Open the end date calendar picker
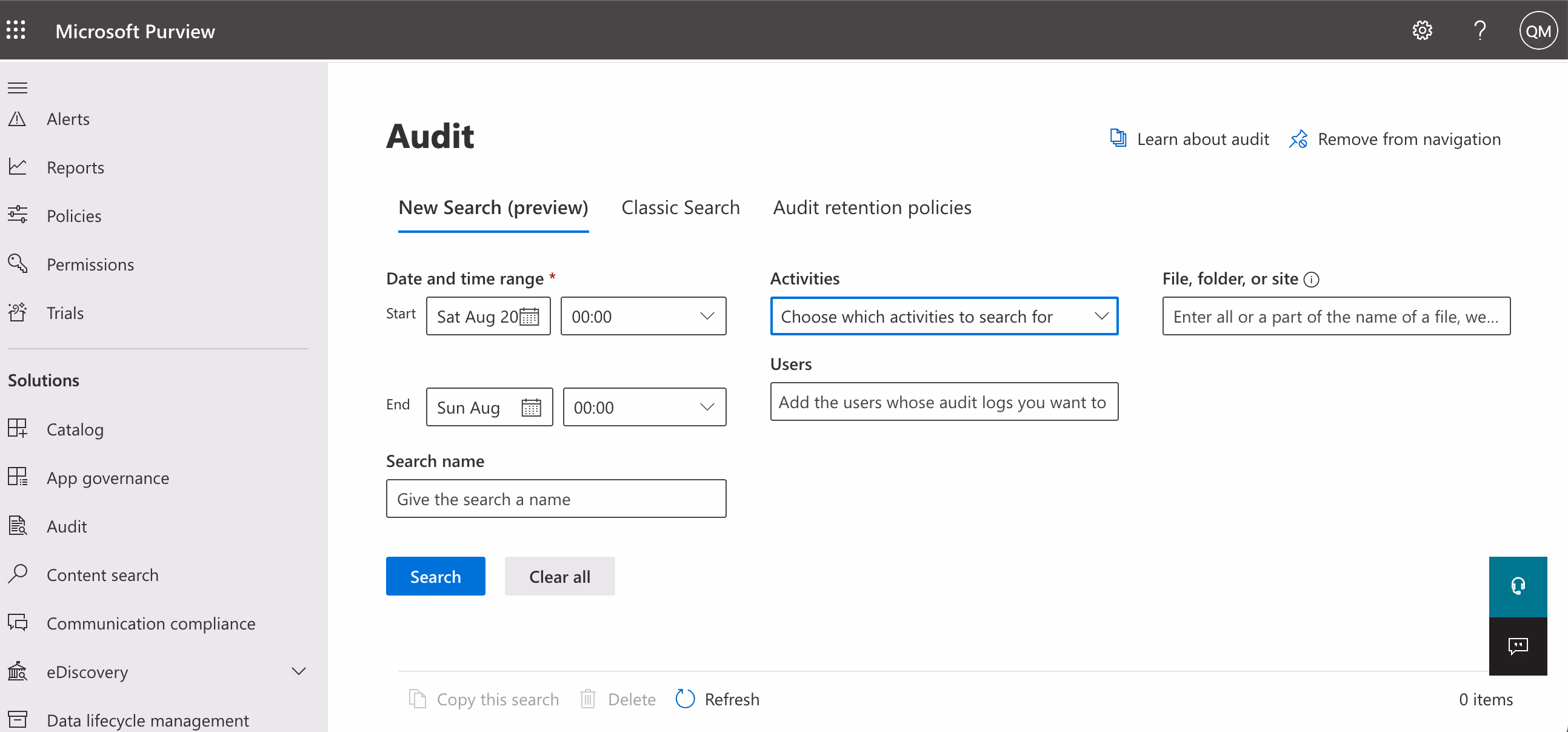Image resolution: width=1568 pixels, height=732 pixels. (x=531, y=408)
